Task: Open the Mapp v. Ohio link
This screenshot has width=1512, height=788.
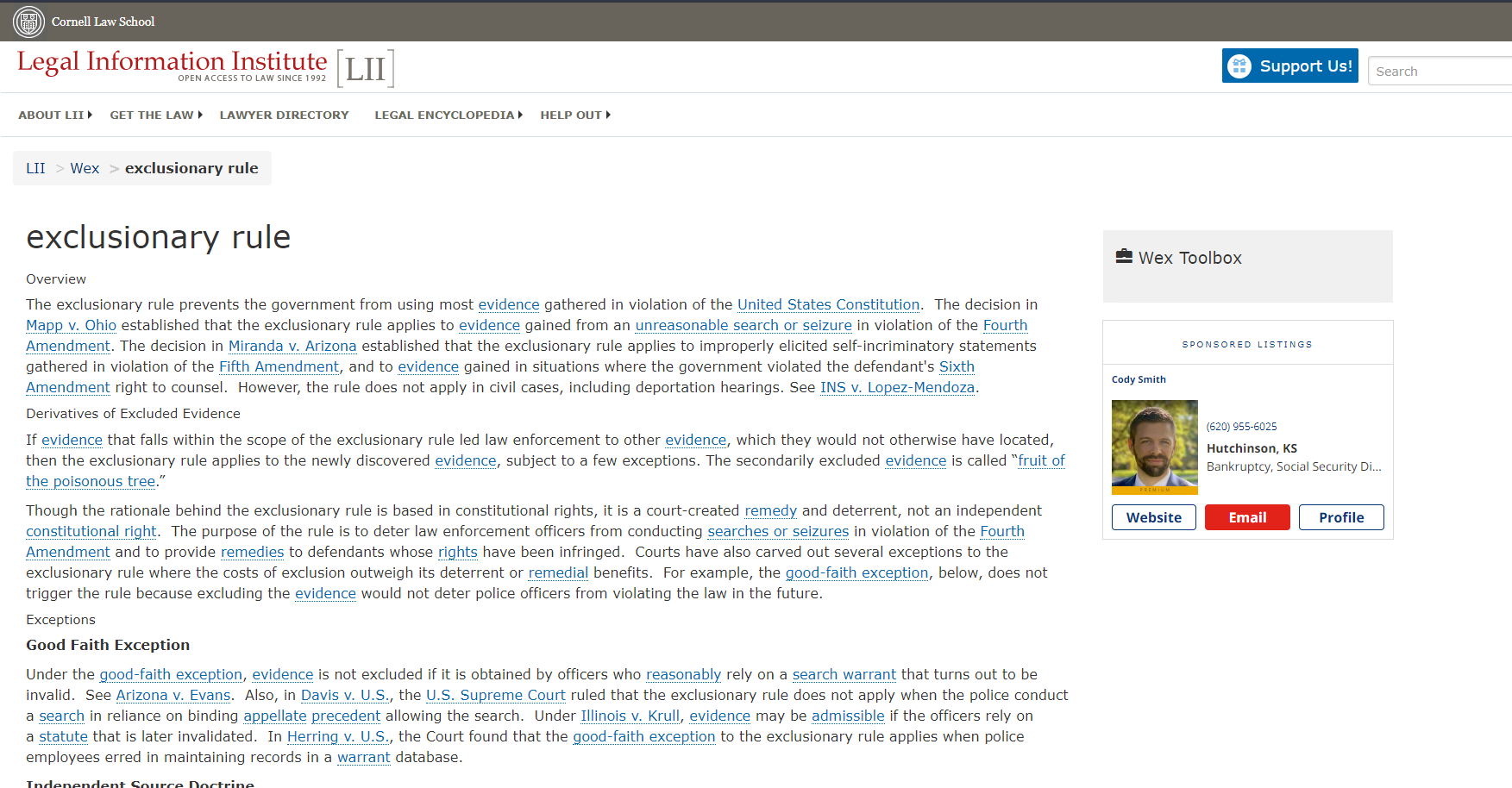Action: coord(71,325)
